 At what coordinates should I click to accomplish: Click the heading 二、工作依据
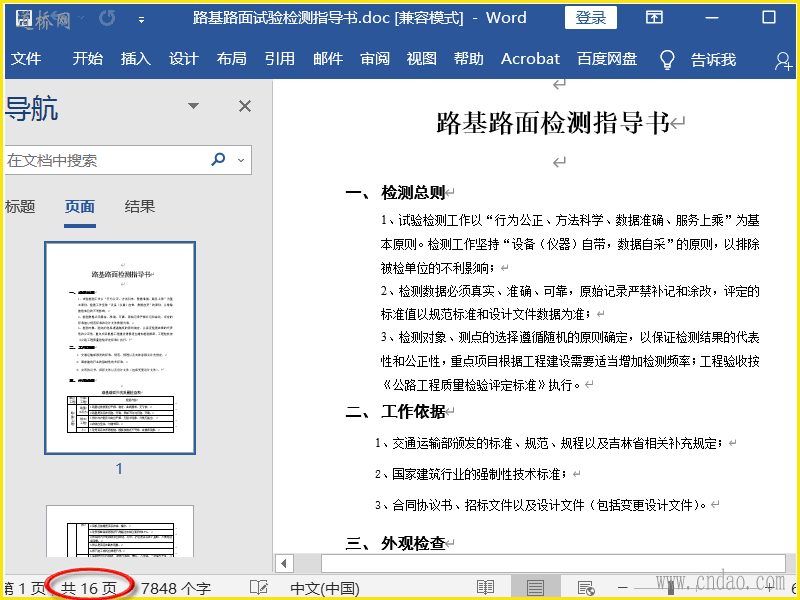[x=395, y=411]
